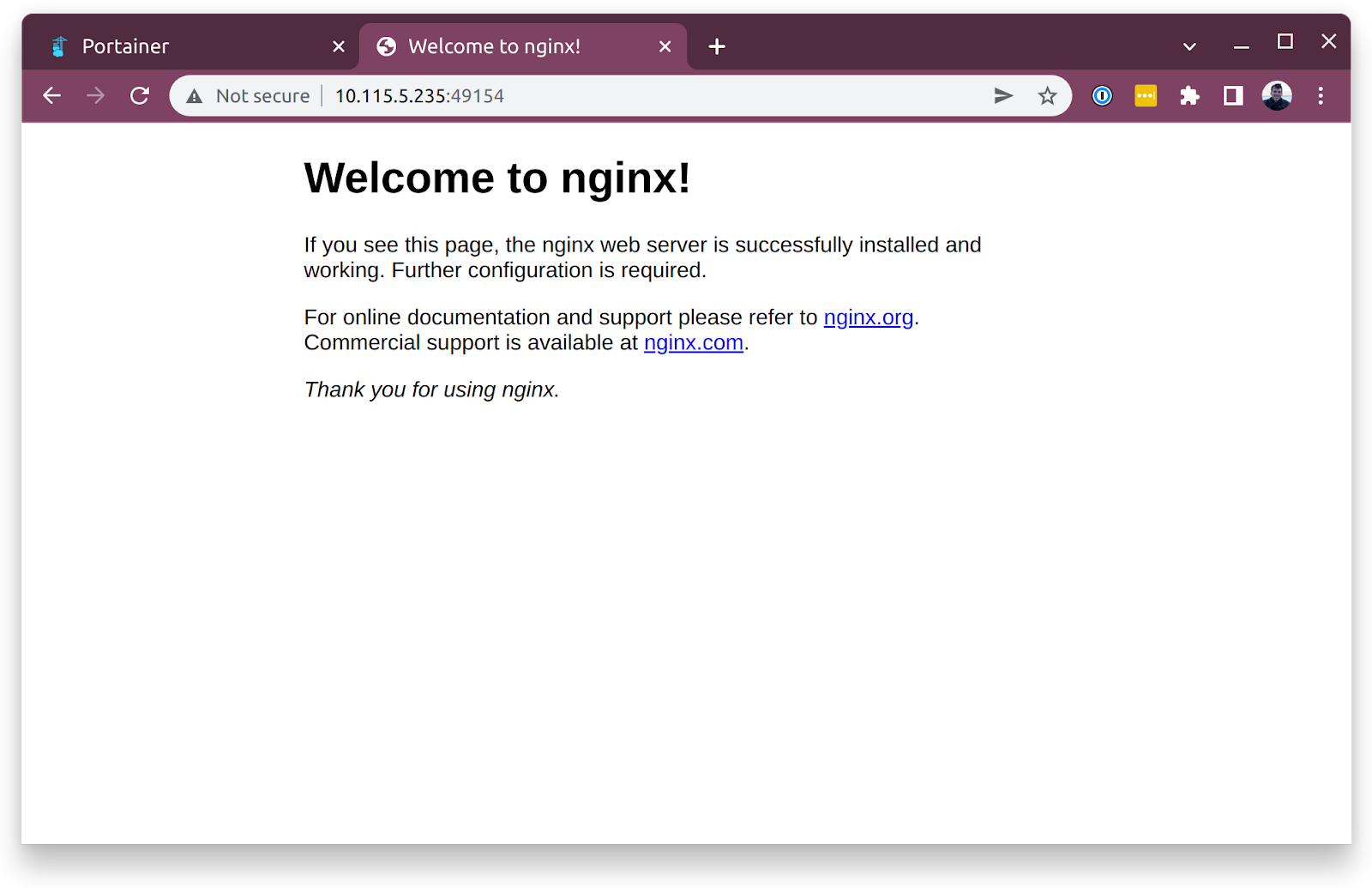Open the nginx.com link

pos(693,343)
